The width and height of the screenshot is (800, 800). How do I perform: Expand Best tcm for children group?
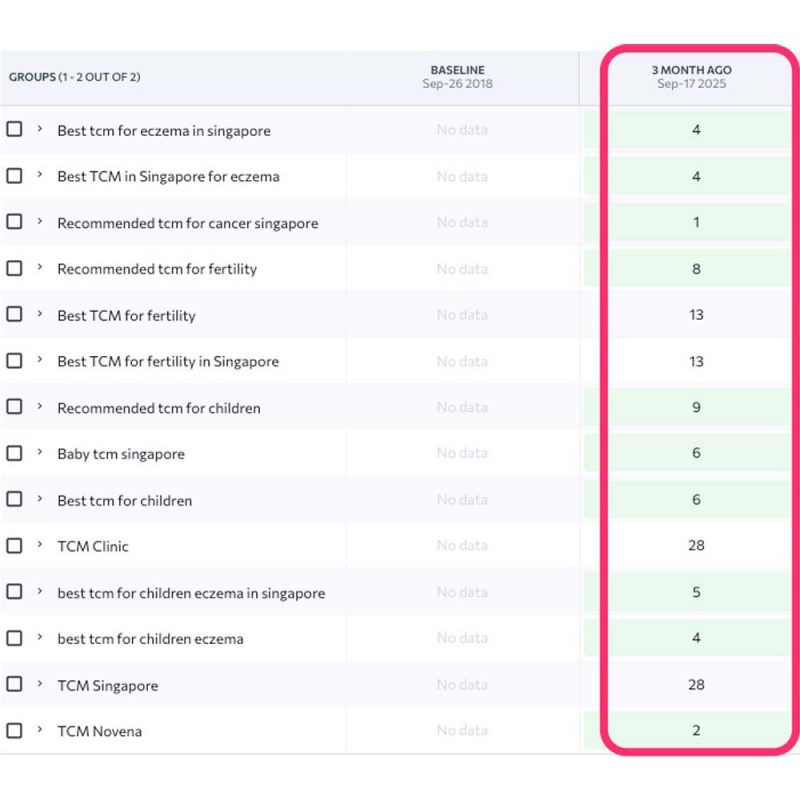pos(40,500)
